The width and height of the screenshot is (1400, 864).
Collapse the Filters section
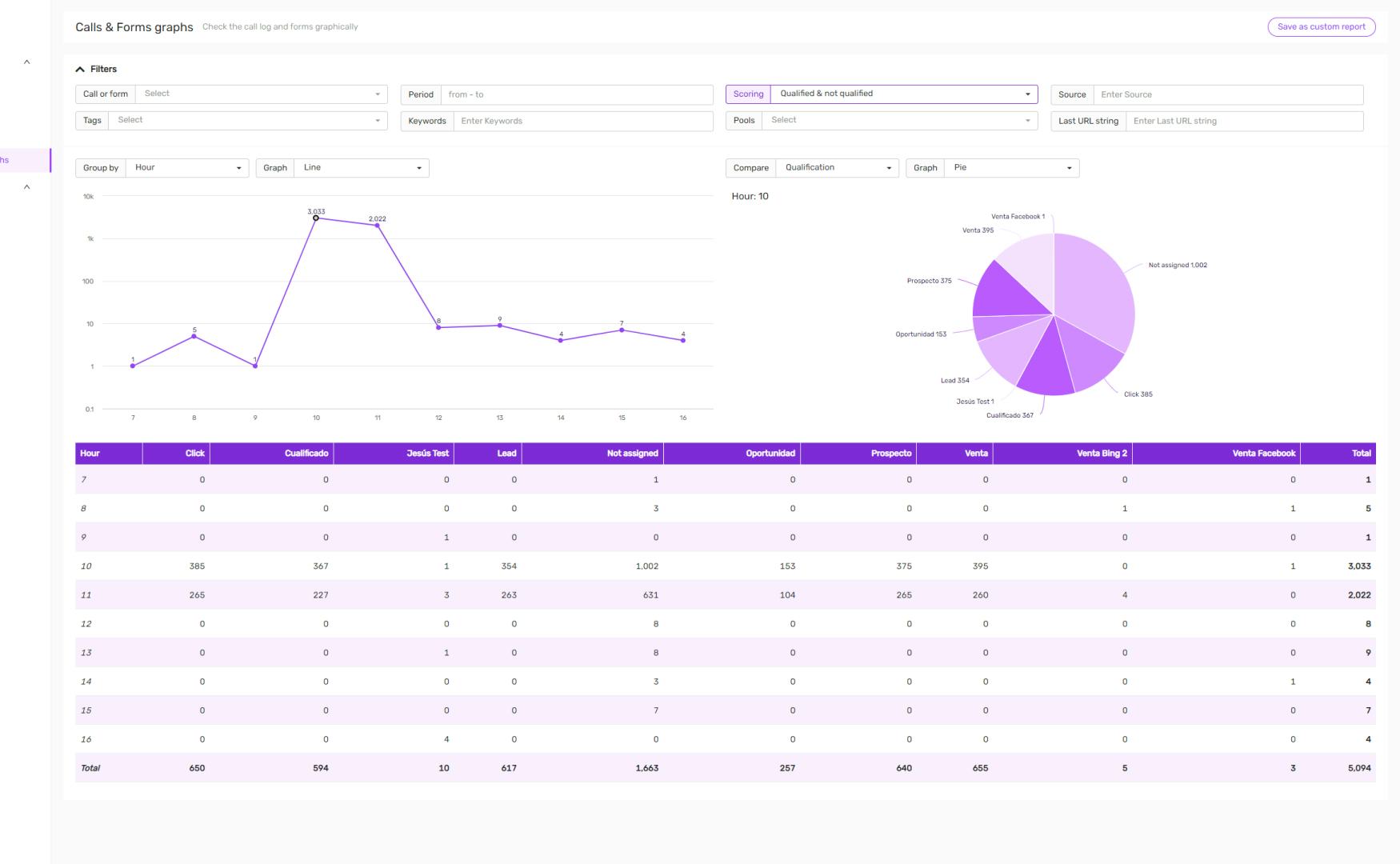(x=102, y=69)
